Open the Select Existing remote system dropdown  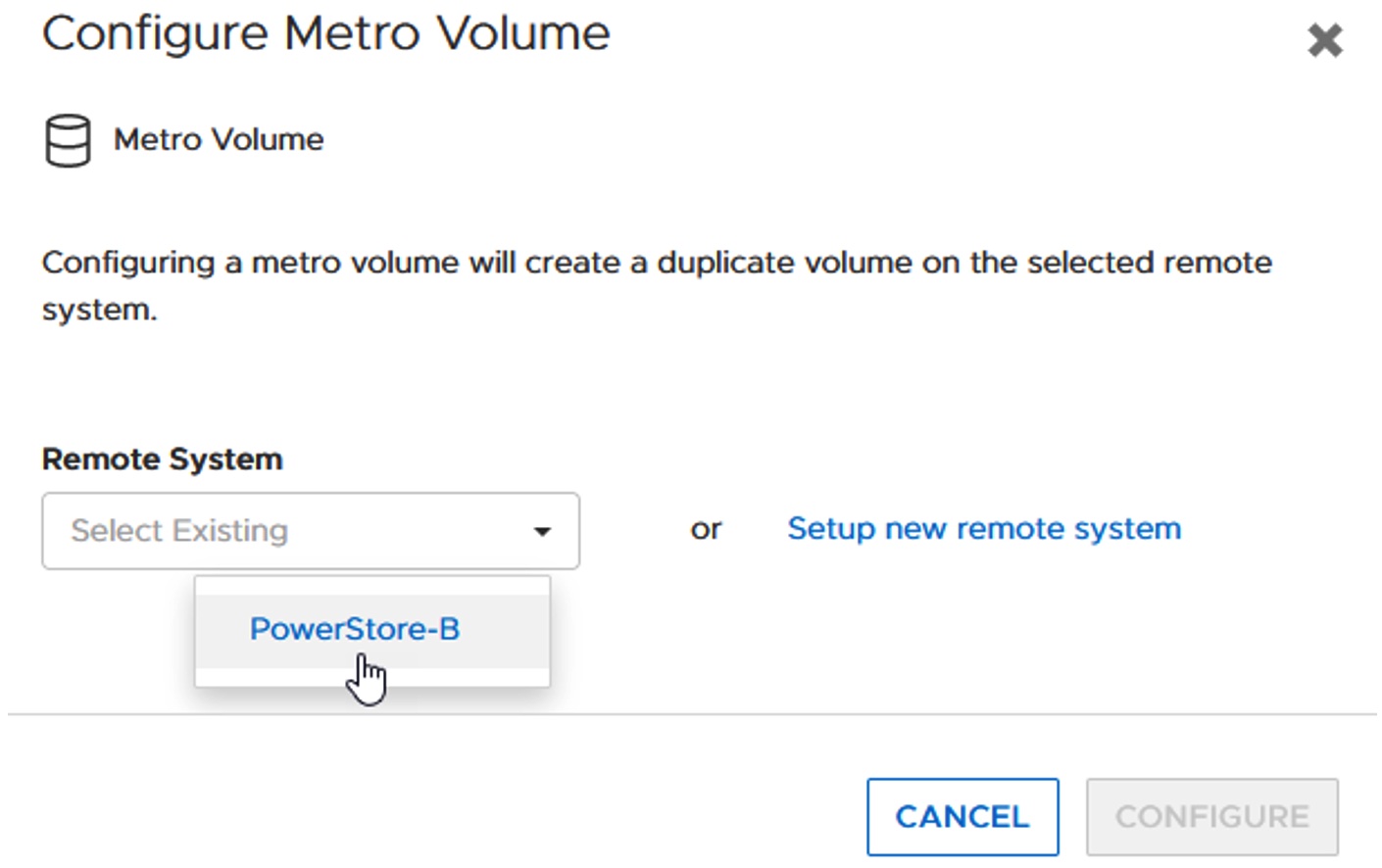[x=311, y=531]
